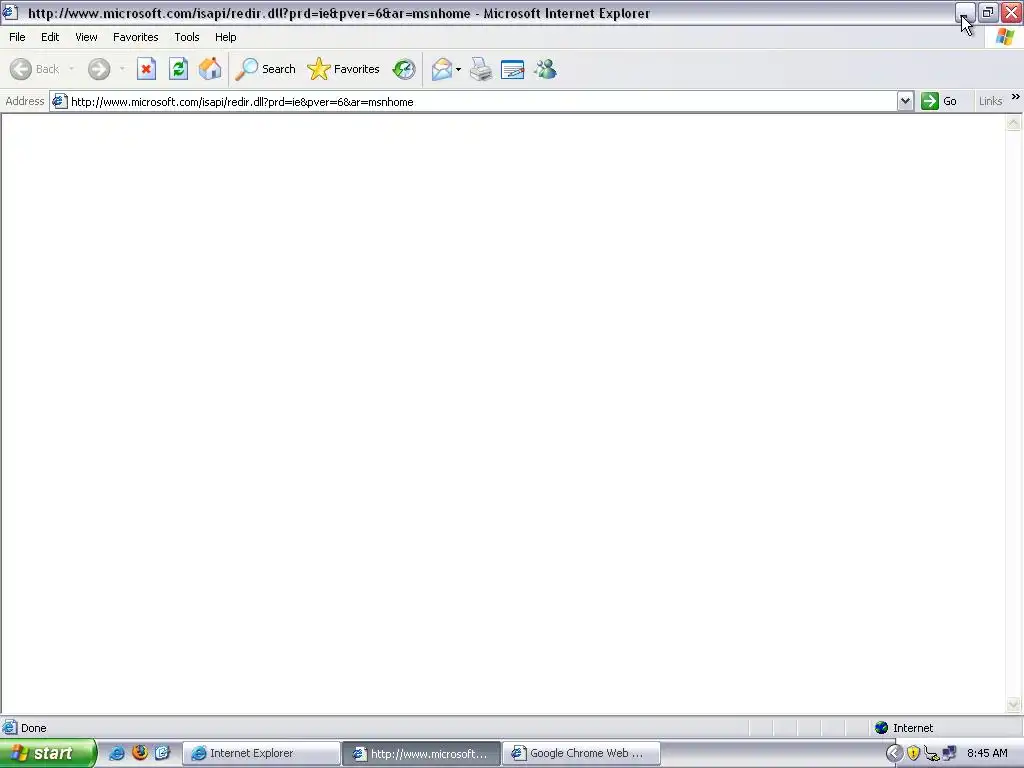The image size is (1024, 768).
Task: Launch Firefox from Quick Launch
Action: click(x=140, y=753)
